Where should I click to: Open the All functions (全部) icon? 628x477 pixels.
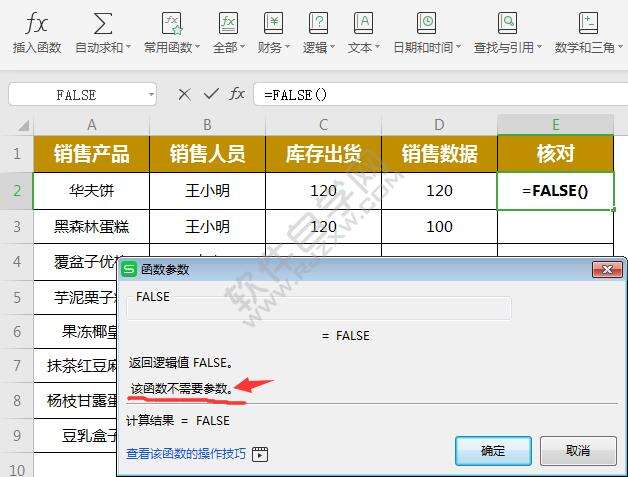(x=228, y=23)
